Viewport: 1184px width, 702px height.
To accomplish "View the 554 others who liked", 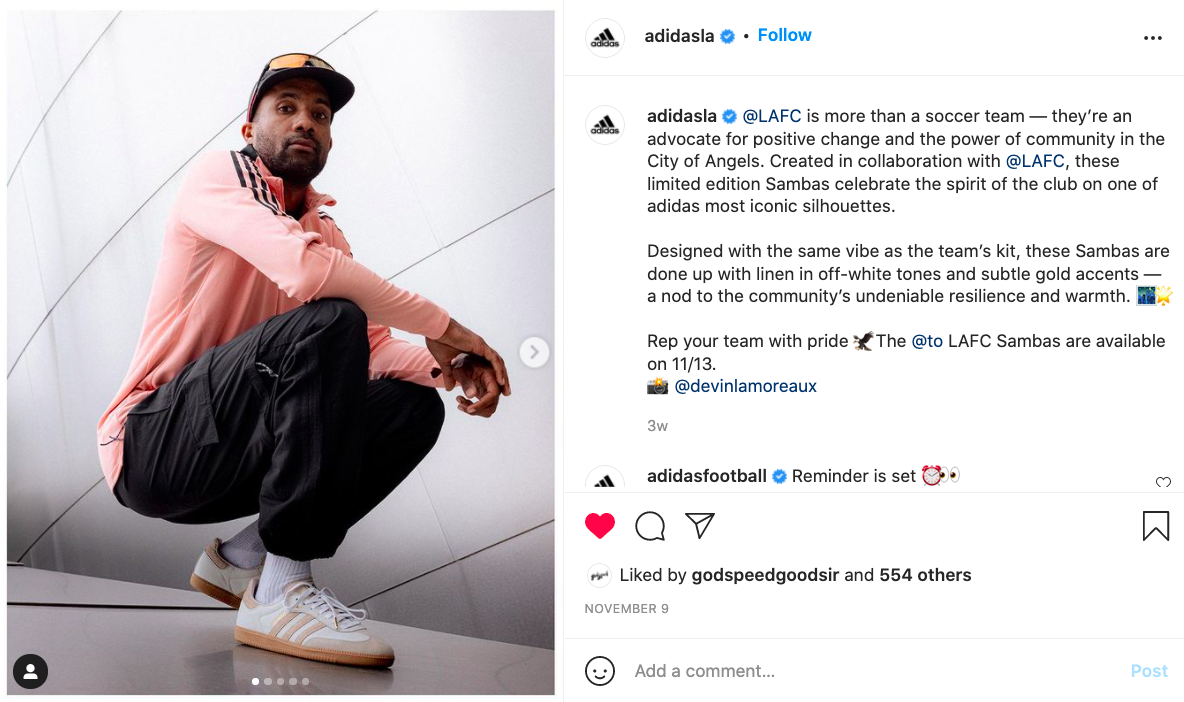I will pyautogui.click(x=925, y=575).
